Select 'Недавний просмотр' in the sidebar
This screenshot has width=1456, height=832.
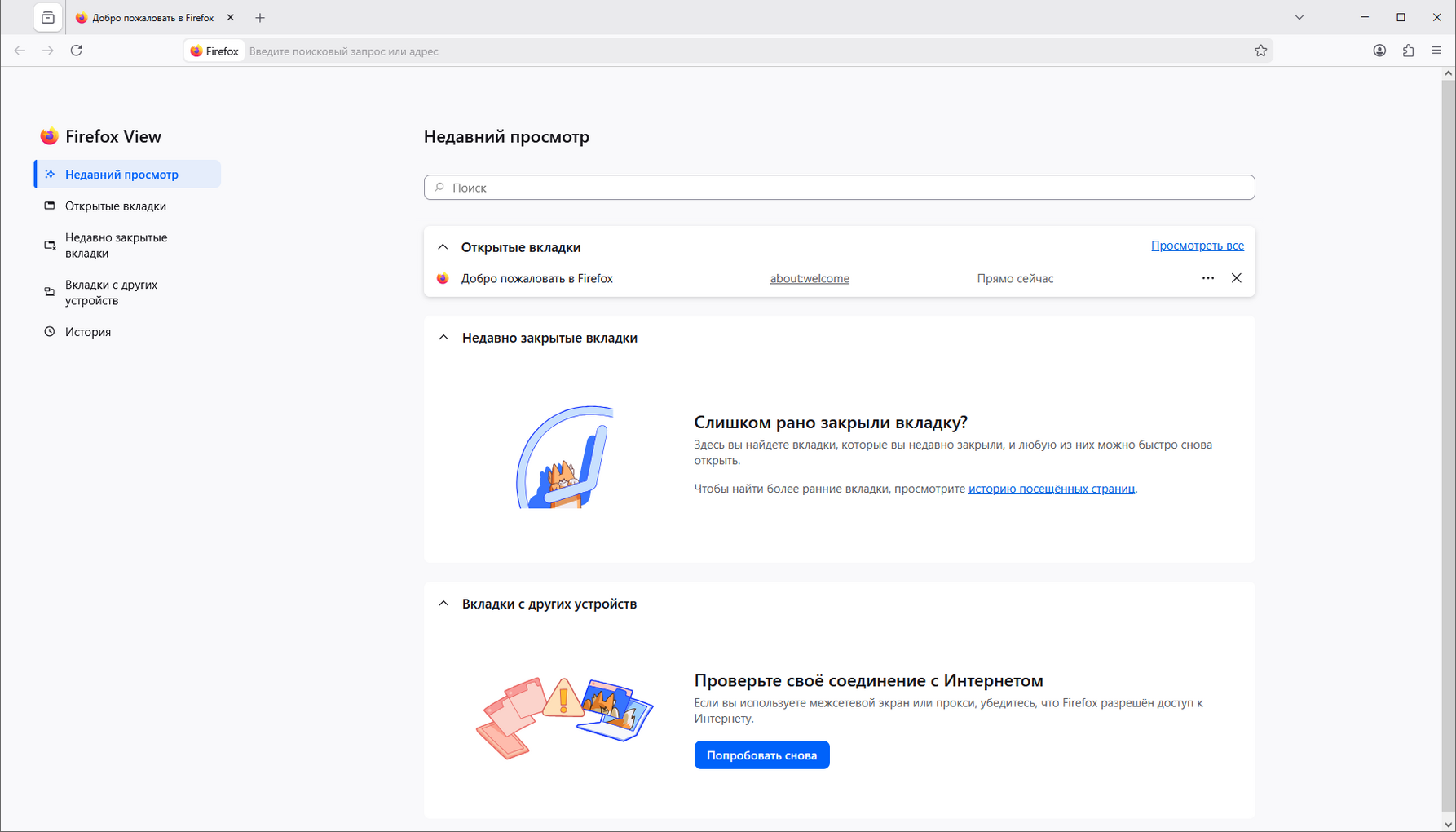[x=128, y=174]
